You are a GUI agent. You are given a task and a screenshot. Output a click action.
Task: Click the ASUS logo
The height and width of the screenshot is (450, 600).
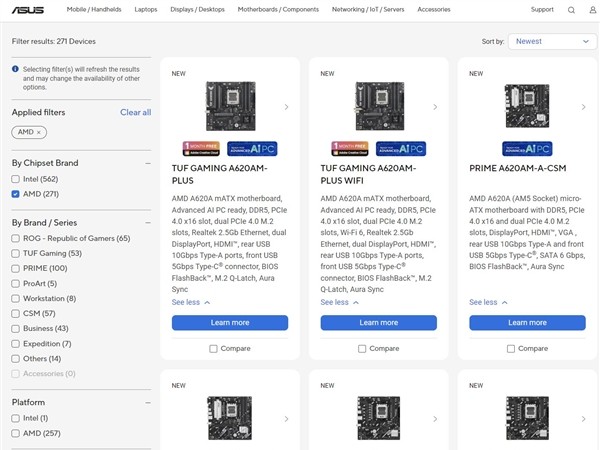(x=28, y=10)
